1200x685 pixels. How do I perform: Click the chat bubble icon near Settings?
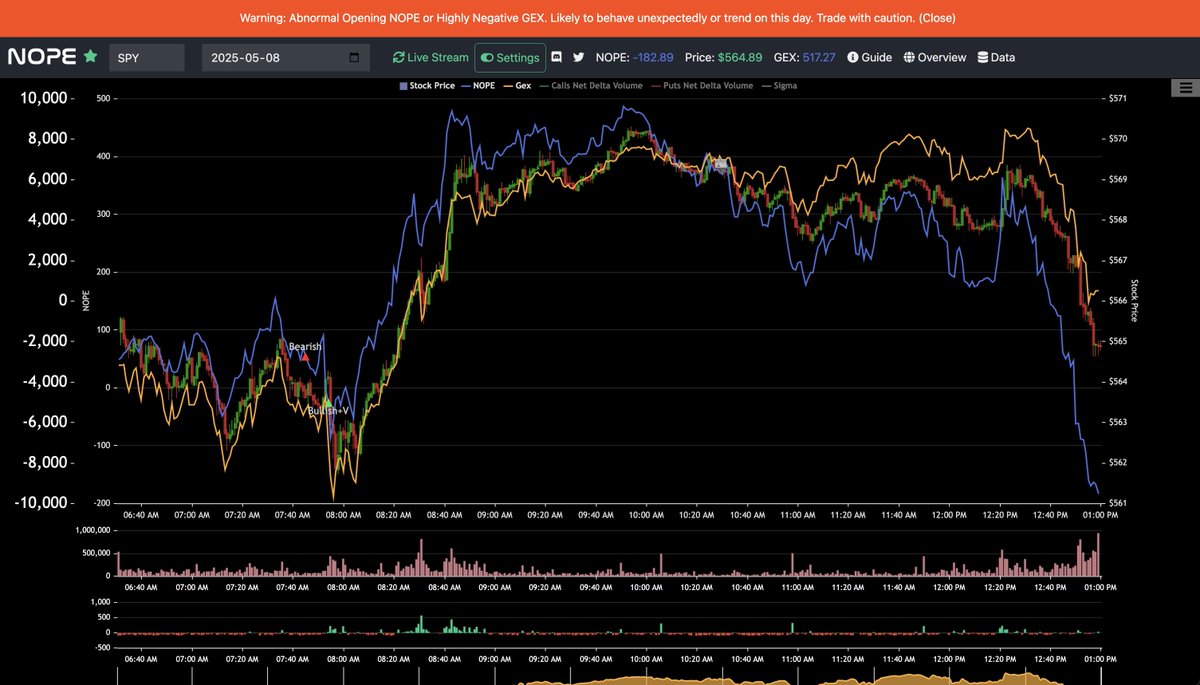point(556,57)
